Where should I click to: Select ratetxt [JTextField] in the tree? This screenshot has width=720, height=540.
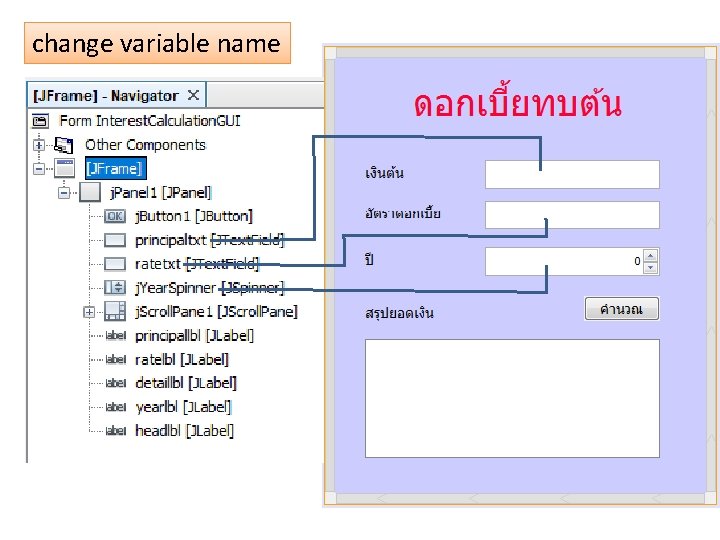click(x=197, y=264)
